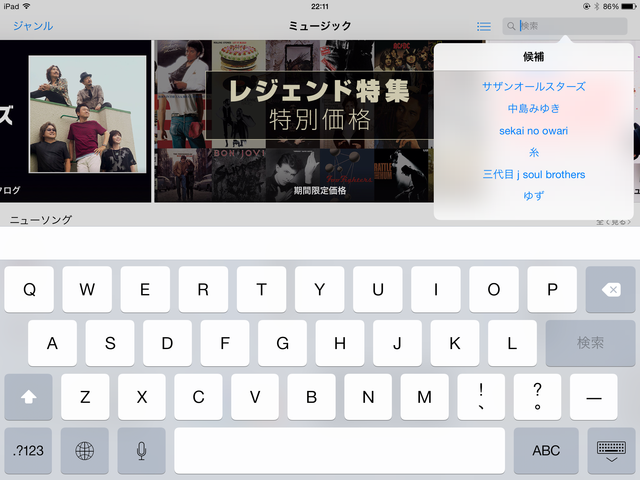Viewport: 640px width, 480px height.
Task: Tap the L key
Action: [512, 343]
